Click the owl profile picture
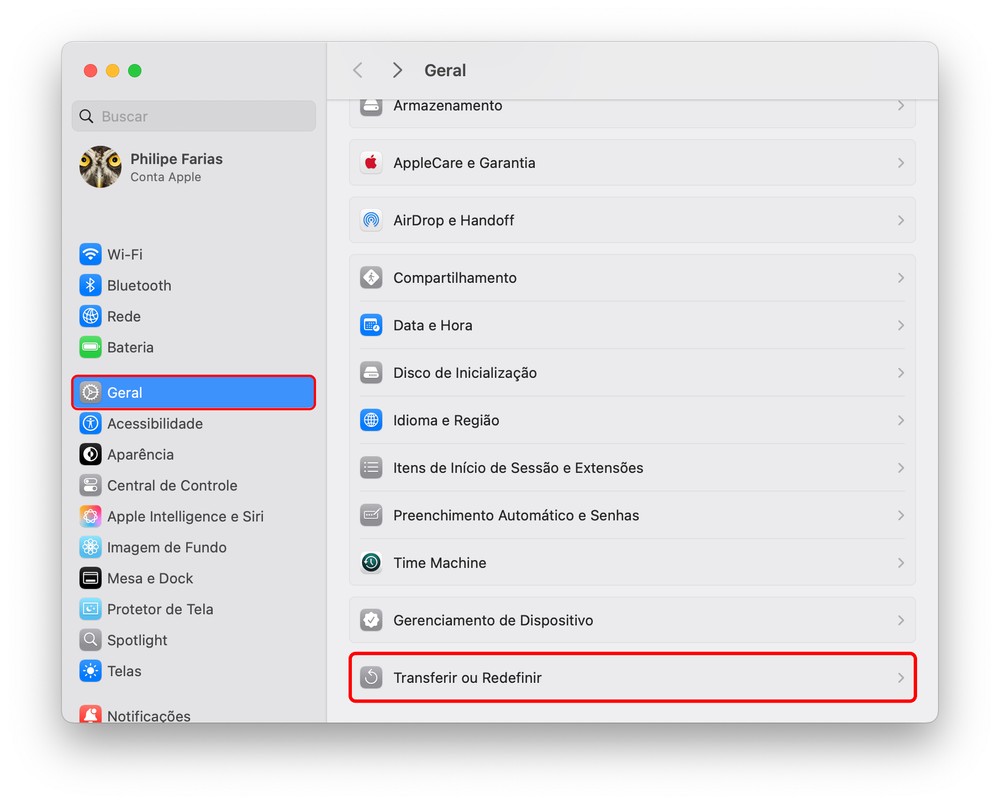1000x804 pixels. [100, 167]
